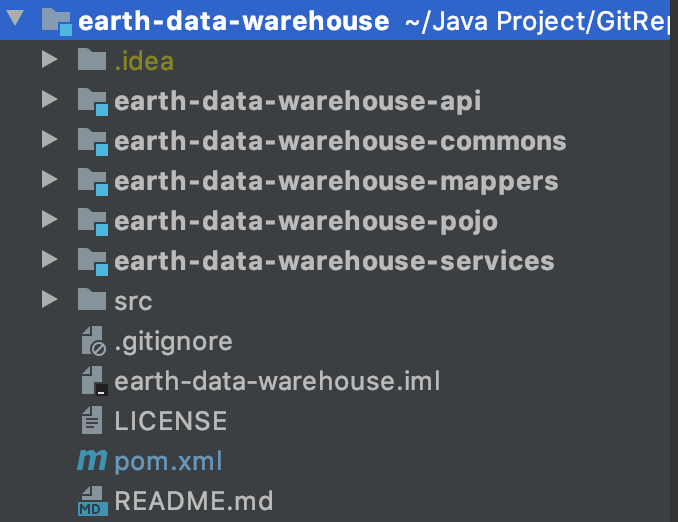Click the README markdown file icon
Screen dimensions: 678x522
point(93,501)
